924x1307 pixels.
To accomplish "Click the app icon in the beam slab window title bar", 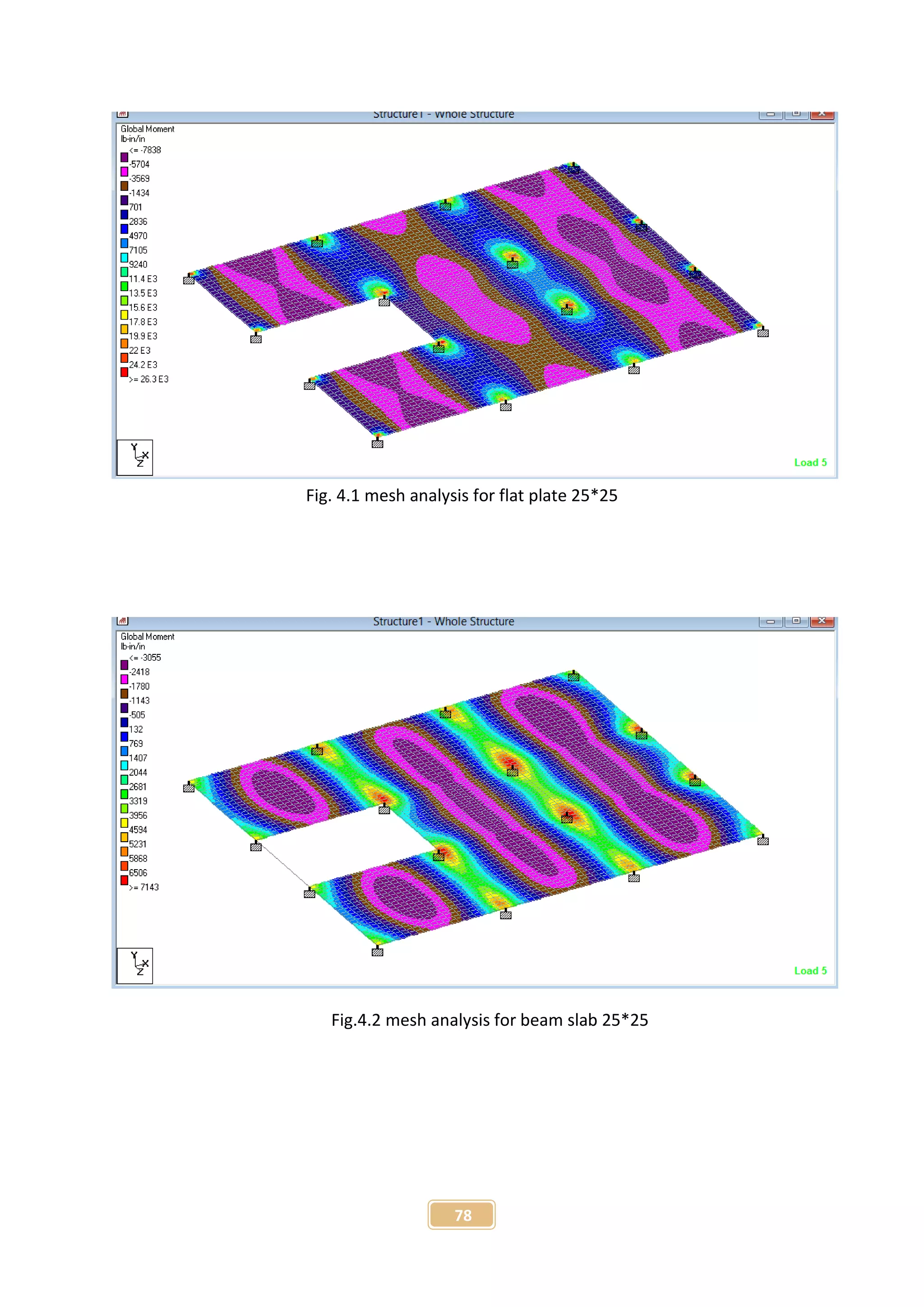I will pos(123,621).
